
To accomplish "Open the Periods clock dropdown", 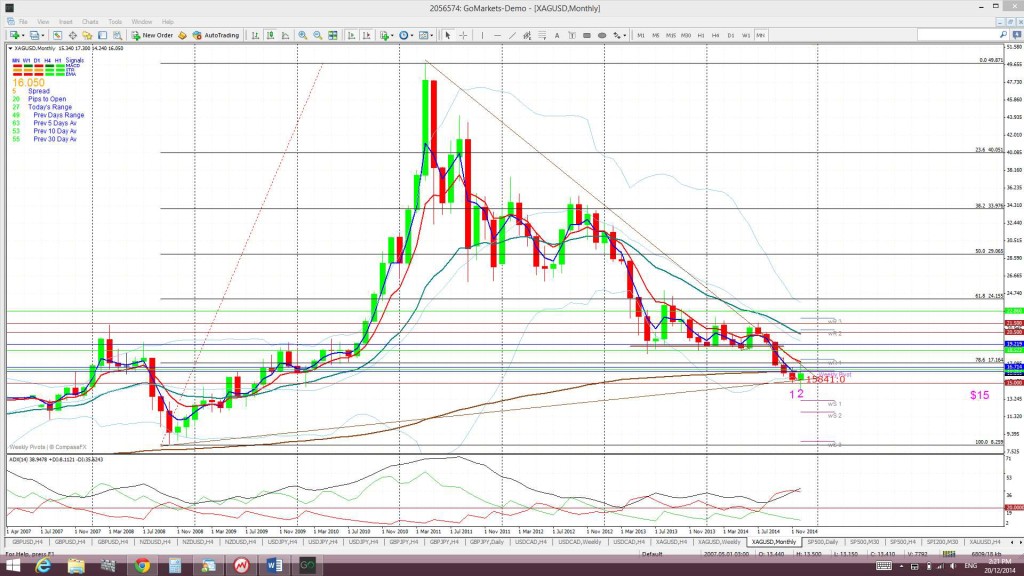I will pyautogui.click(x=406, y=35).
